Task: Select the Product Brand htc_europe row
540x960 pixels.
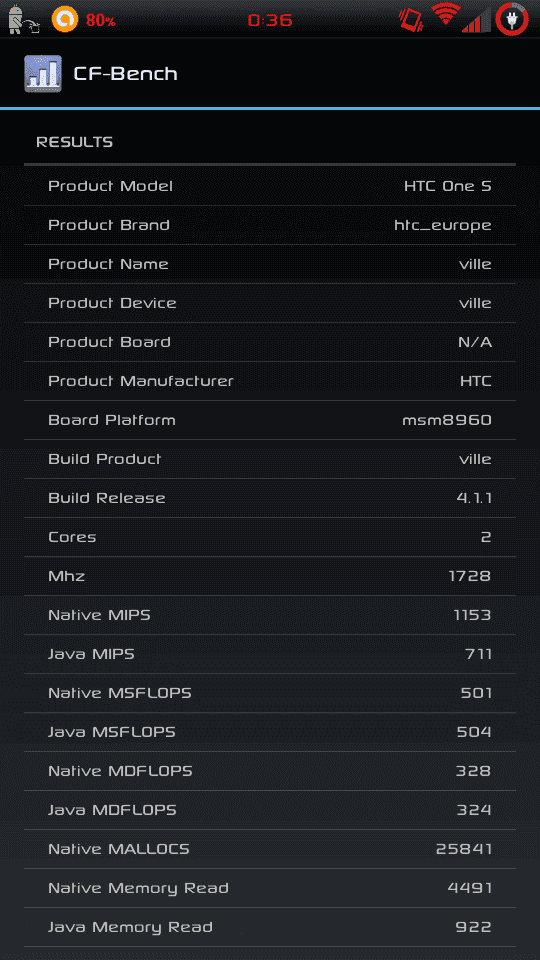Action: (270, 225)
